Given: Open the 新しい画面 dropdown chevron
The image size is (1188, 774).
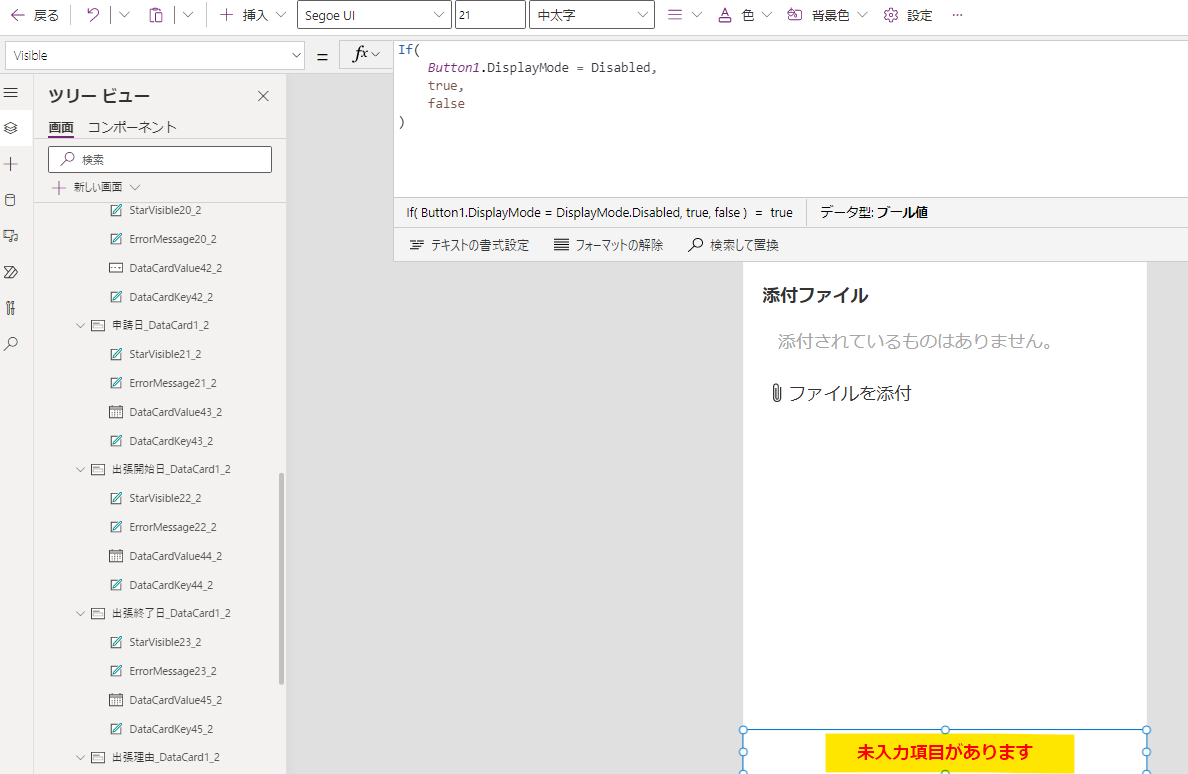Looking at the screenshot, I should click(x=136, y=187).
